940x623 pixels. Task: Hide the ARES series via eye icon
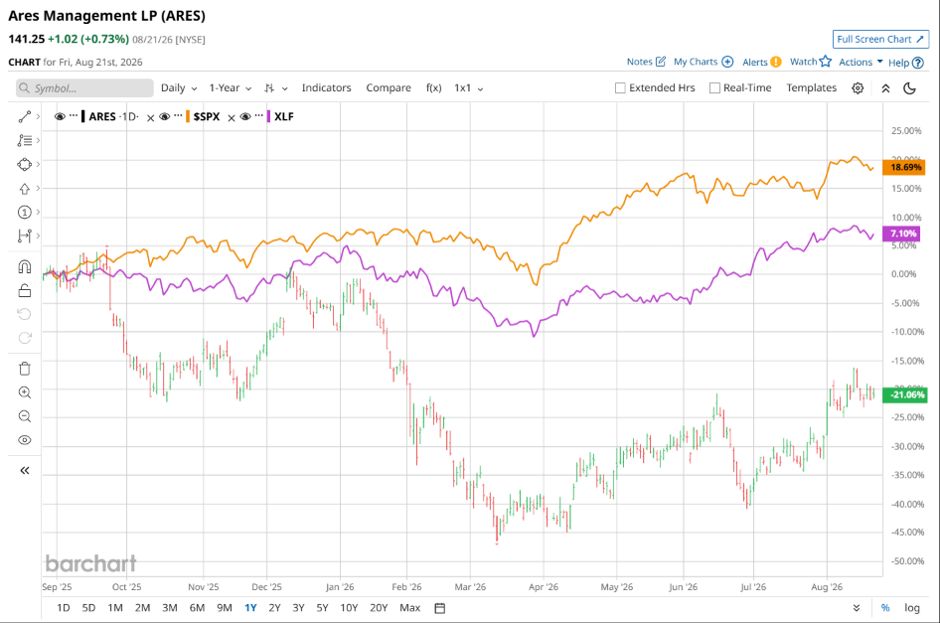click(59, 116)
